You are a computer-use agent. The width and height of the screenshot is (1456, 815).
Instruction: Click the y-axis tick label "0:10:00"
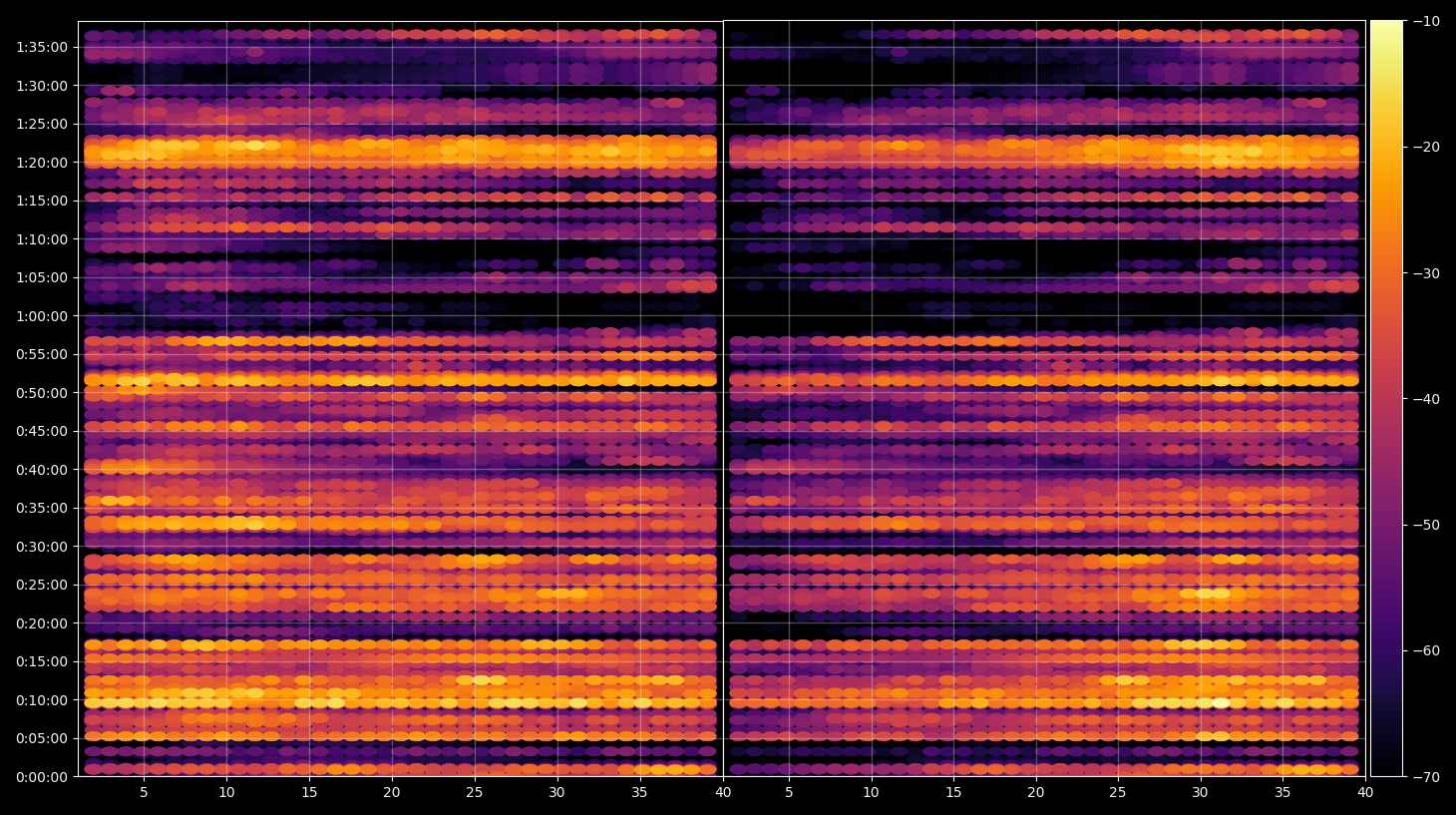pyautogui.click(x=42, y=700)
